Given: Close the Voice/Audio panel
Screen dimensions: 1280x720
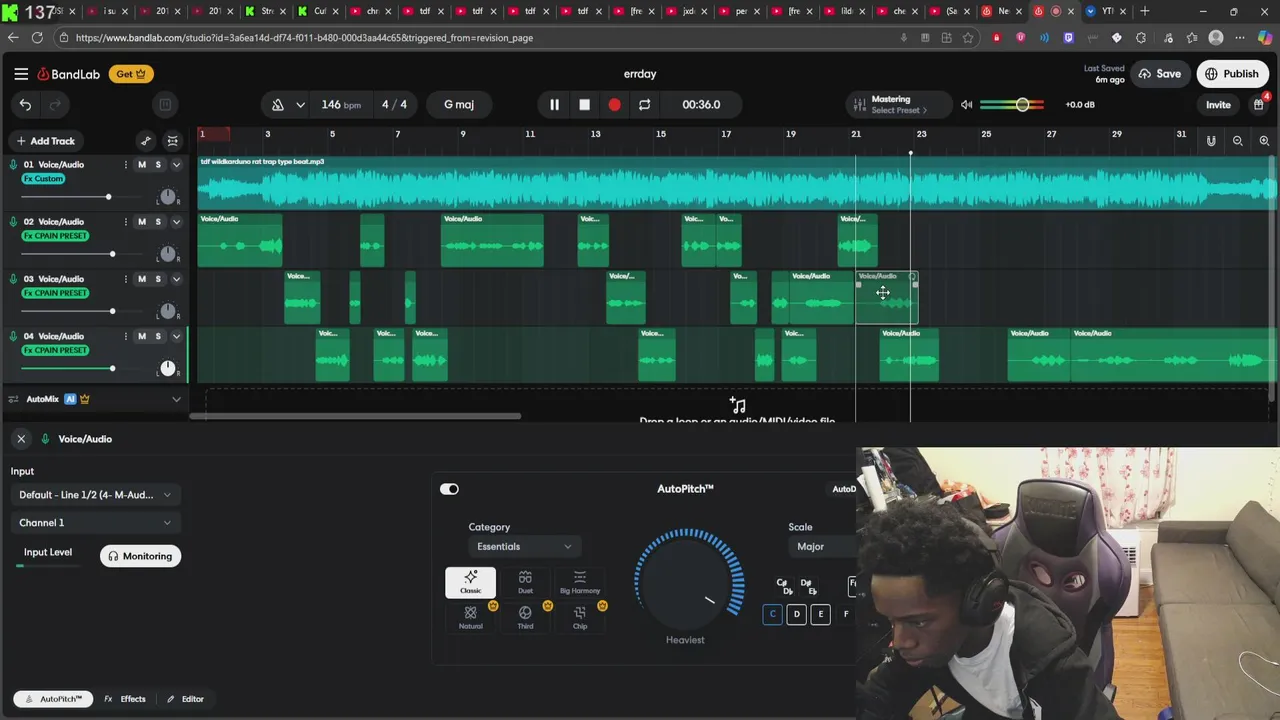Looking at the screenshot, I should [x=21, y=439].
